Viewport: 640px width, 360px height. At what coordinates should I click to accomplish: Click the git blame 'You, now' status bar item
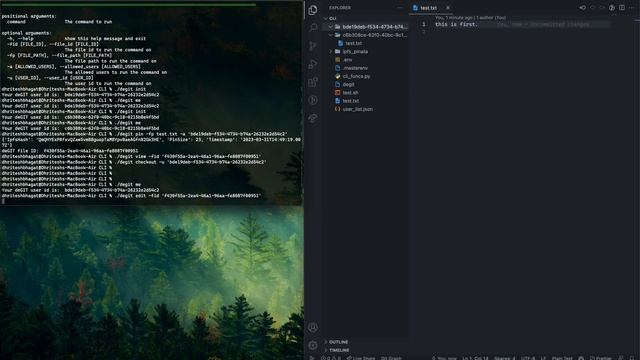coord(444,358)
